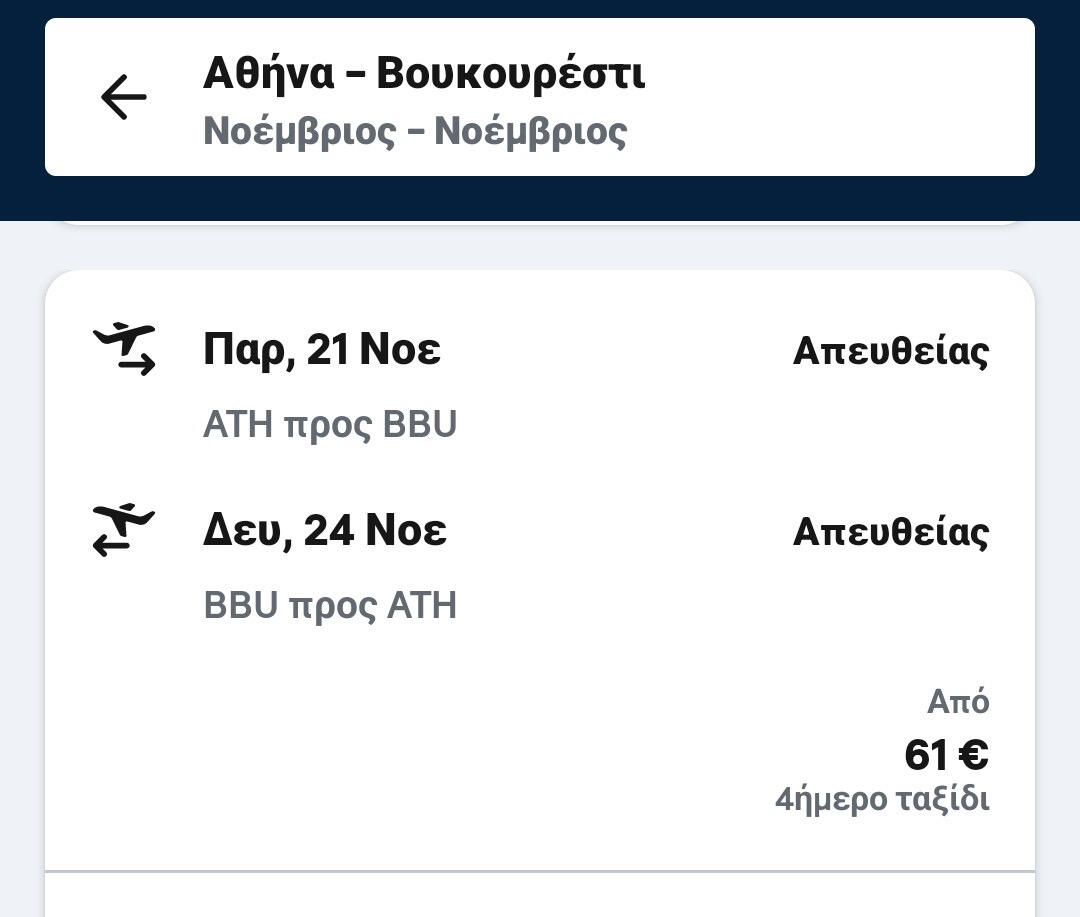Click the outbound departure plane icon
1080x917 pixels.
[125, 349]
